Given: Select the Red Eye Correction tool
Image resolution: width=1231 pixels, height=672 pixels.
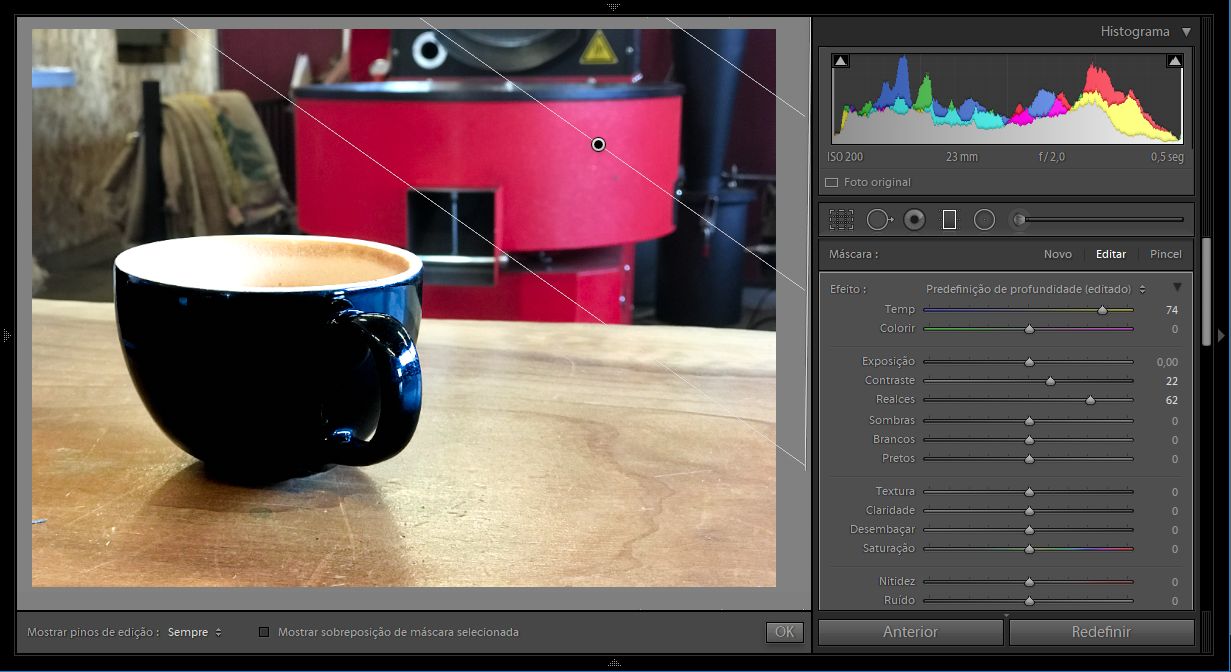Looking at the screenshot, I should (914, 219).
